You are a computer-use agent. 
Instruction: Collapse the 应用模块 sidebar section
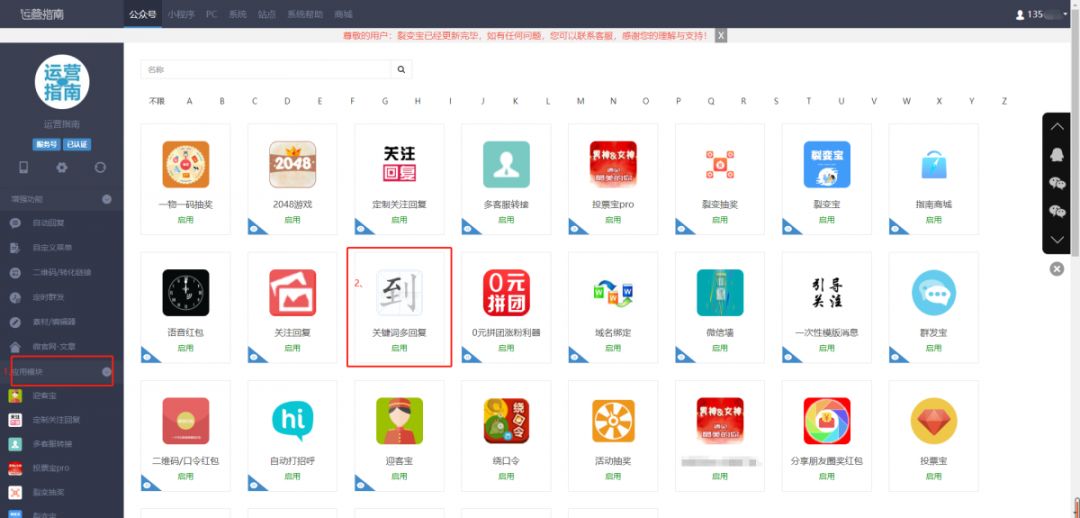[107, 372]
